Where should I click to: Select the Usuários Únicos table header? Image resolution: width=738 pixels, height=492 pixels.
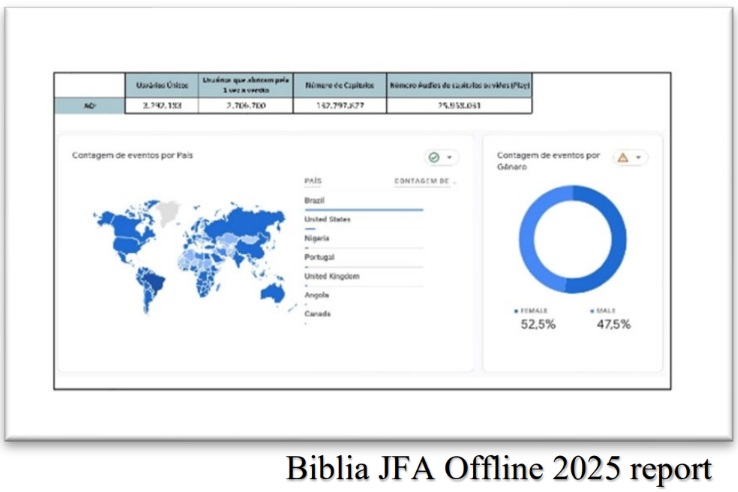(161, 85)
